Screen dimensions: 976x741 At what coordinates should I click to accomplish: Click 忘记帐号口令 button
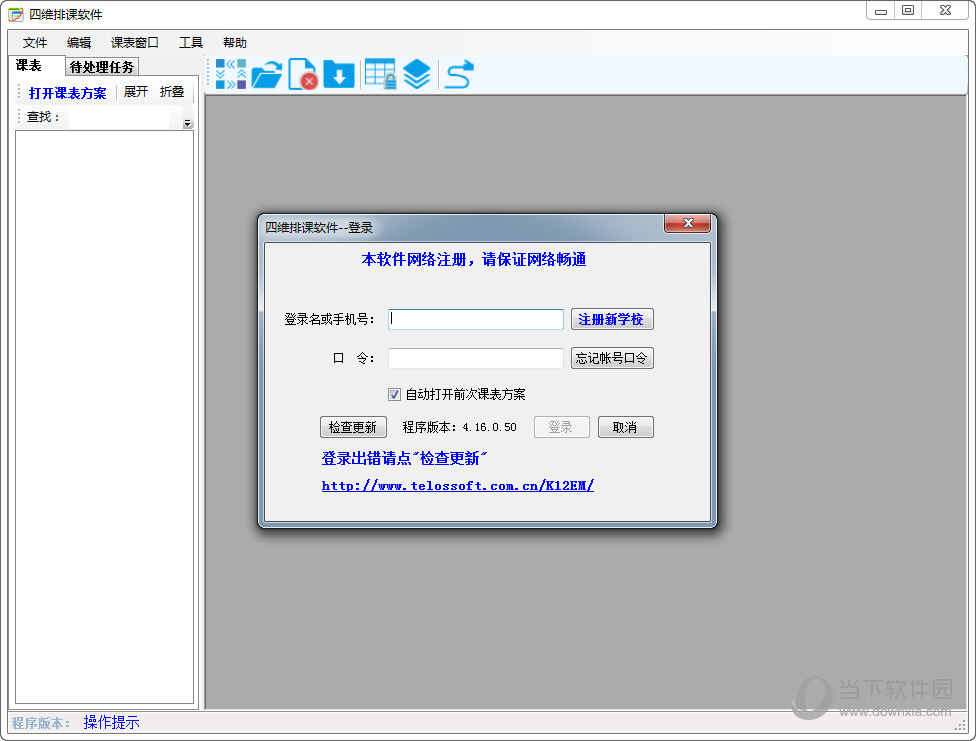coord(612,358)
